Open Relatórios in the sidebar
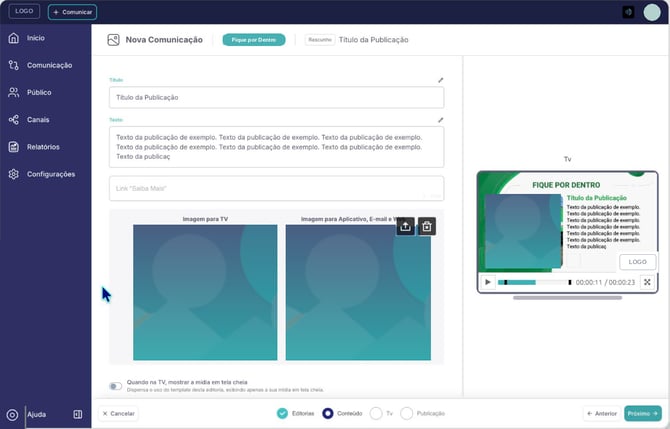The image size is (670, 429). pyautogui.click(x=45, y=147)
